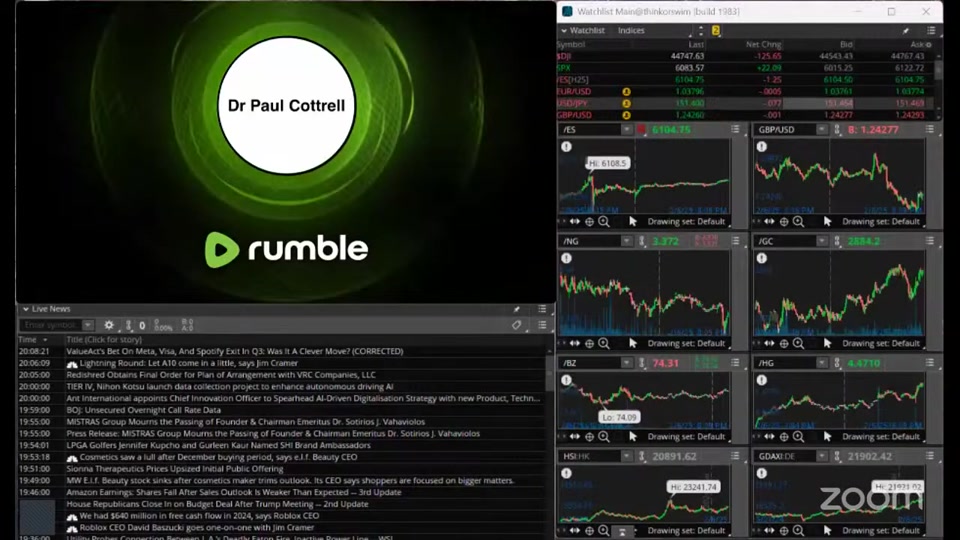This screenshot has height=540, width=960.
Task: Click the crosshair icon in GBP/USD chart
Action: point(784,221)
